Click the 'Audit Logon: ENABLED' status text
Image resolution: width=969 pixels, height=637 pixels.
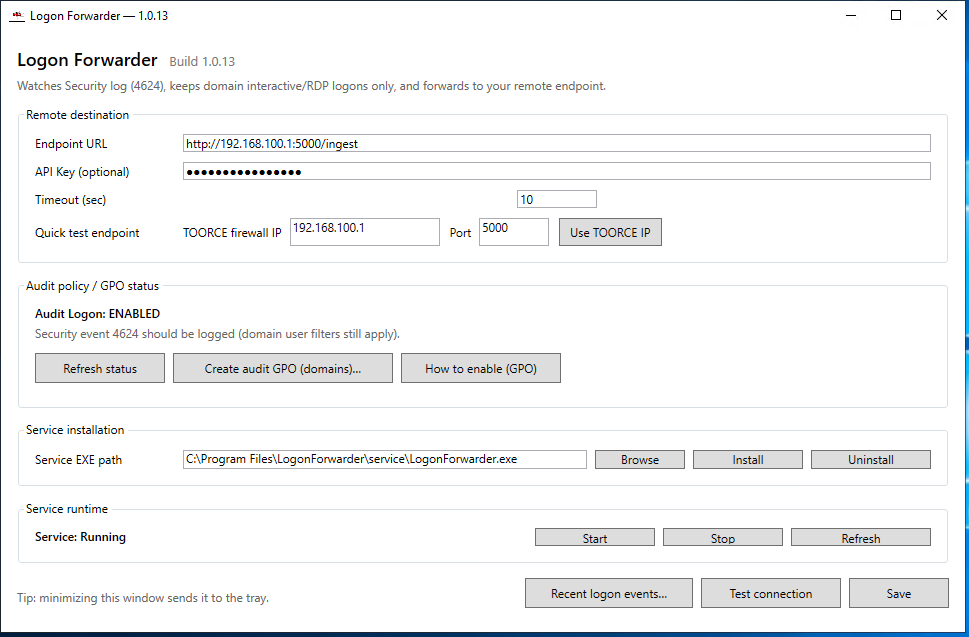(98, 314)
